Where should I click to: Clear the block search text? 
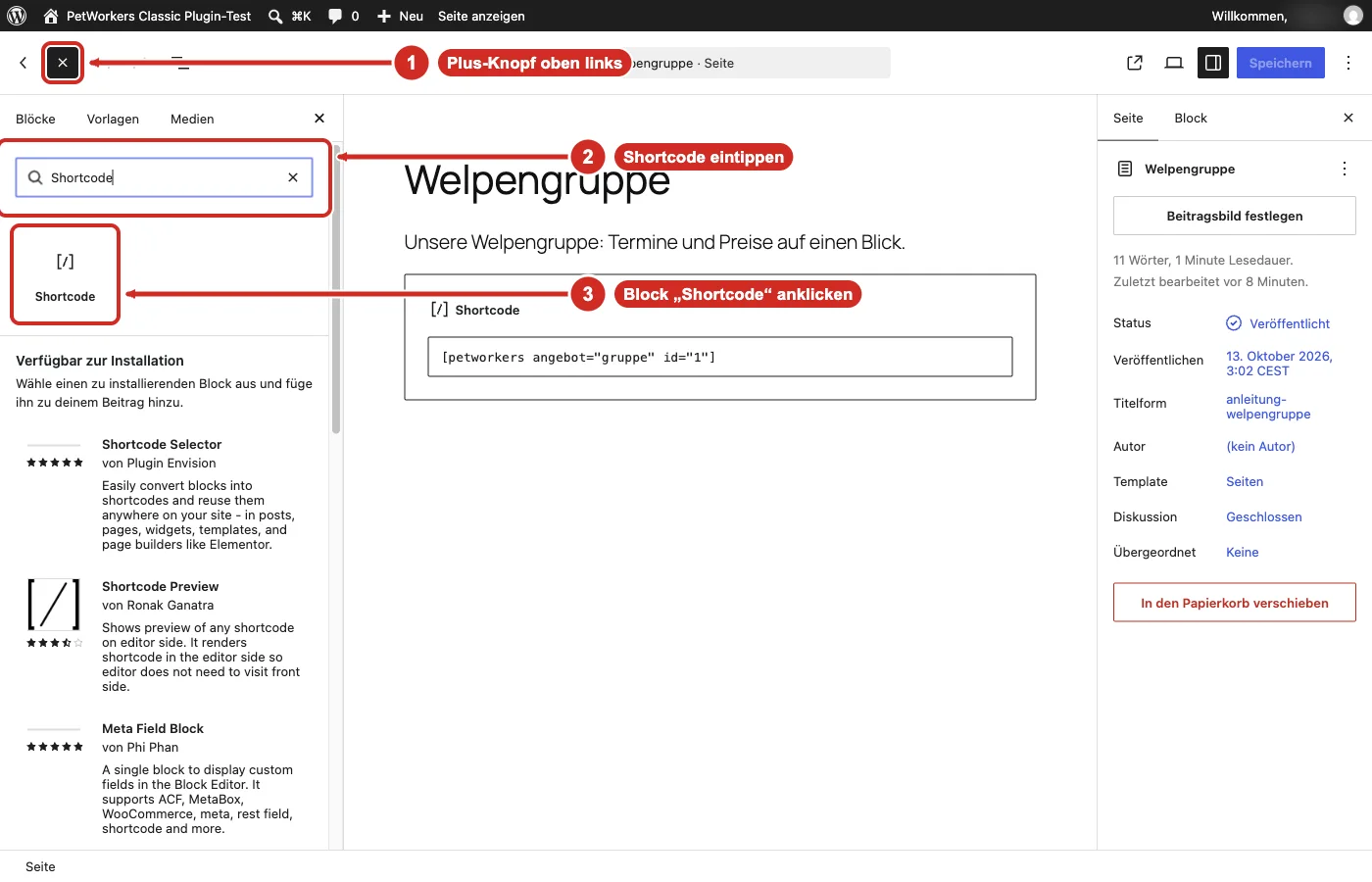click(x=293, y=177)
